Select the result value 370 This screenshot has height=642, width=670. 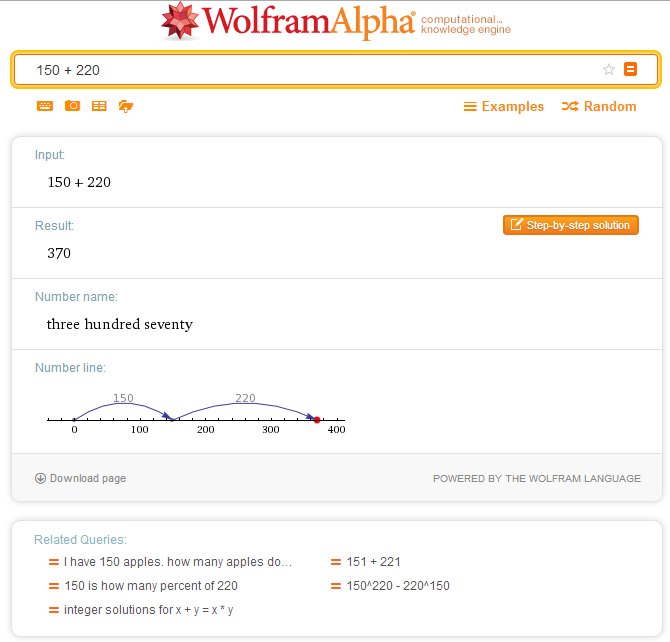point(59,253)
